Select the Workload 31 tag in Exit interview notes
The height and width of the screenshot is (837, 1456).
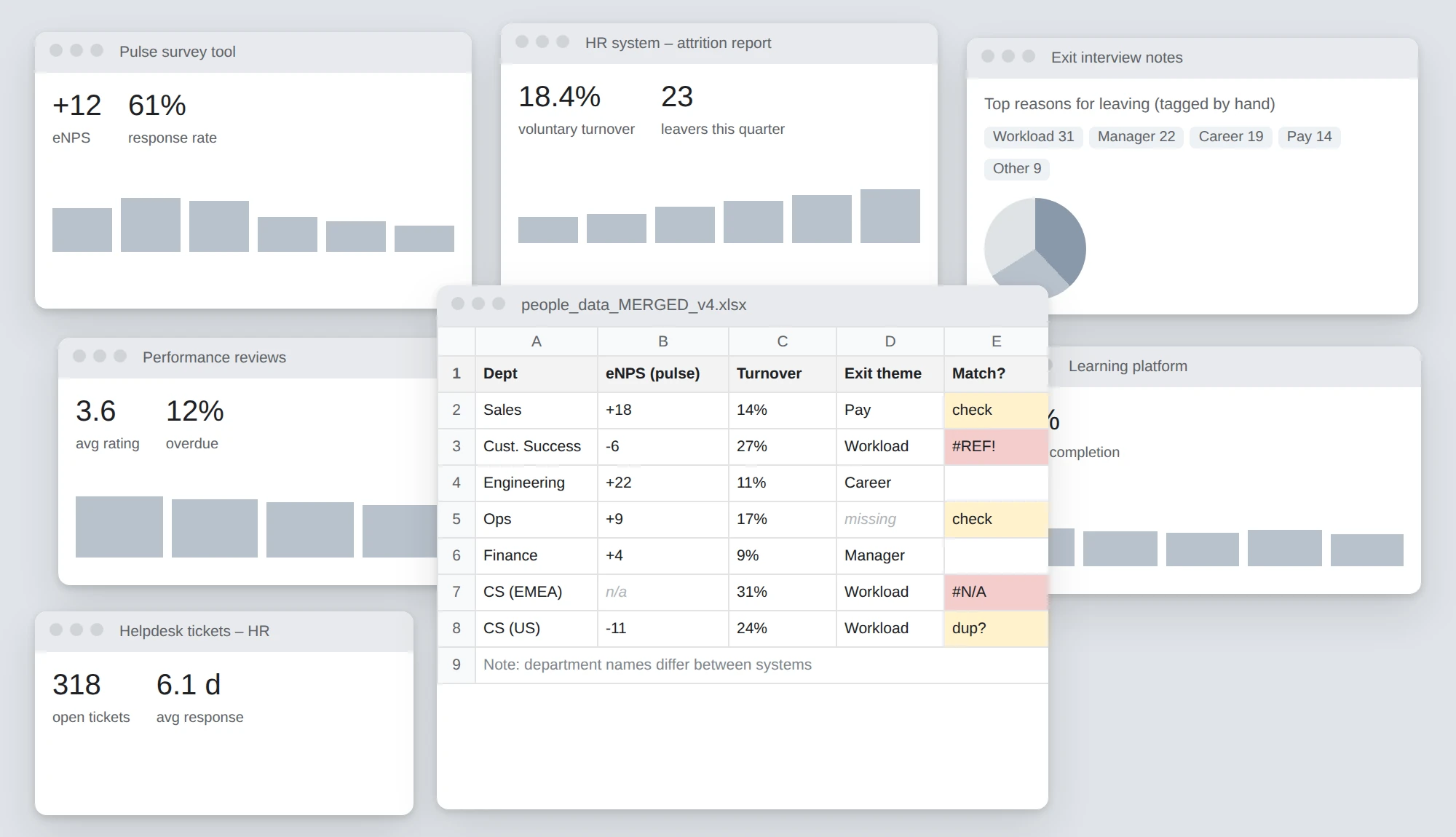(1033, 137)
